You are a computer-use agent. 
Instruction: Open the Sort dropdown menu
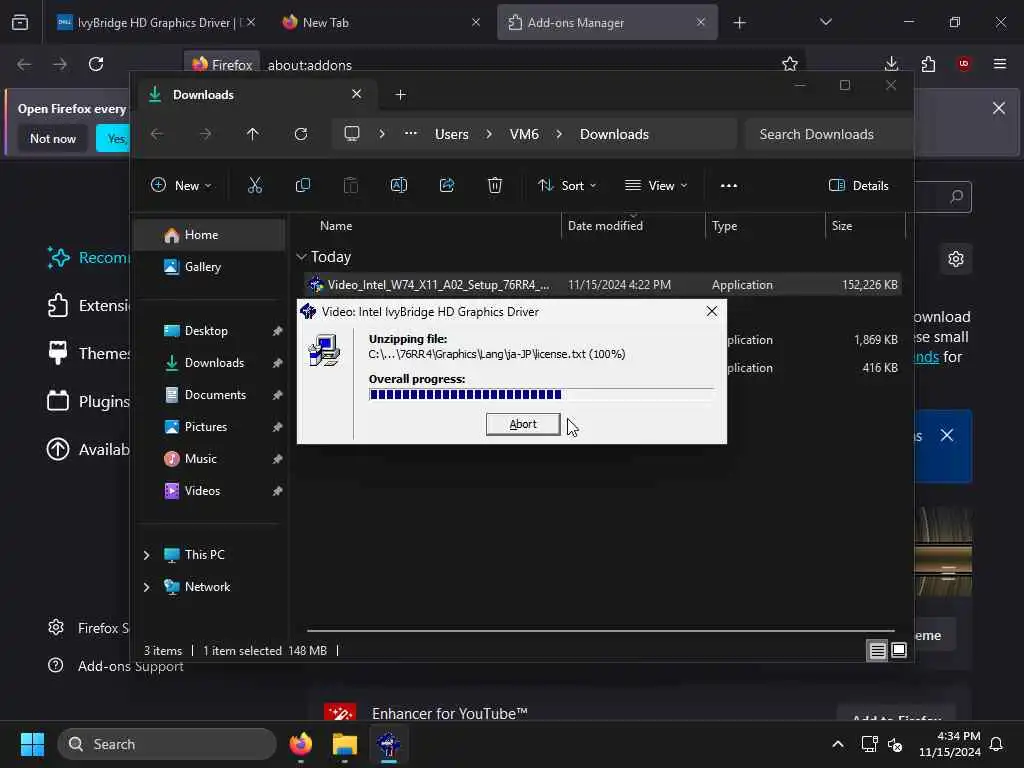point(567,185)
